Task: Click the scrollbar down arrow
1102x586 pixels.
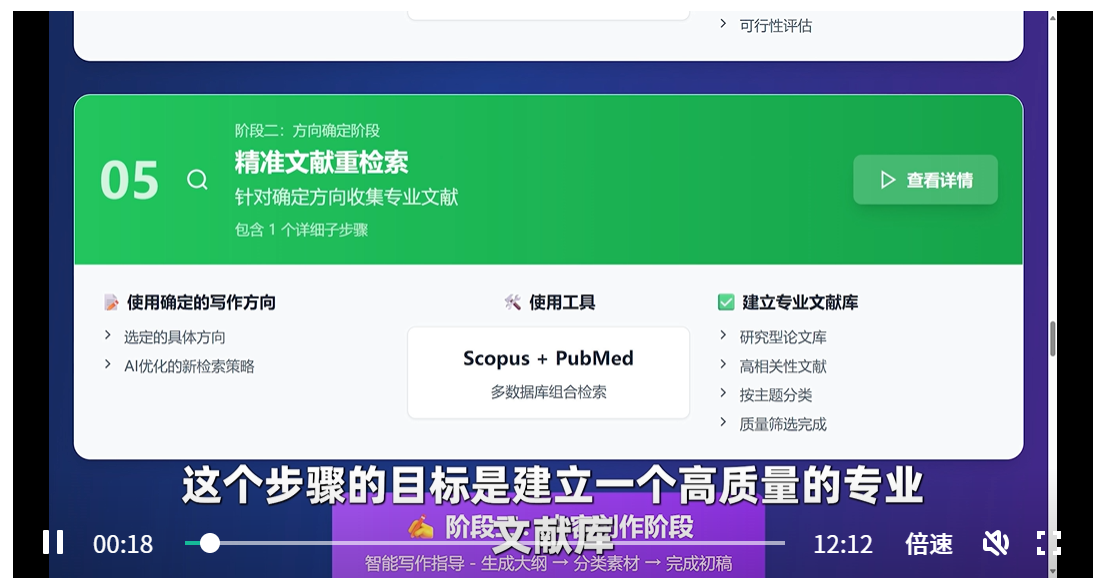Action: 1052,571
